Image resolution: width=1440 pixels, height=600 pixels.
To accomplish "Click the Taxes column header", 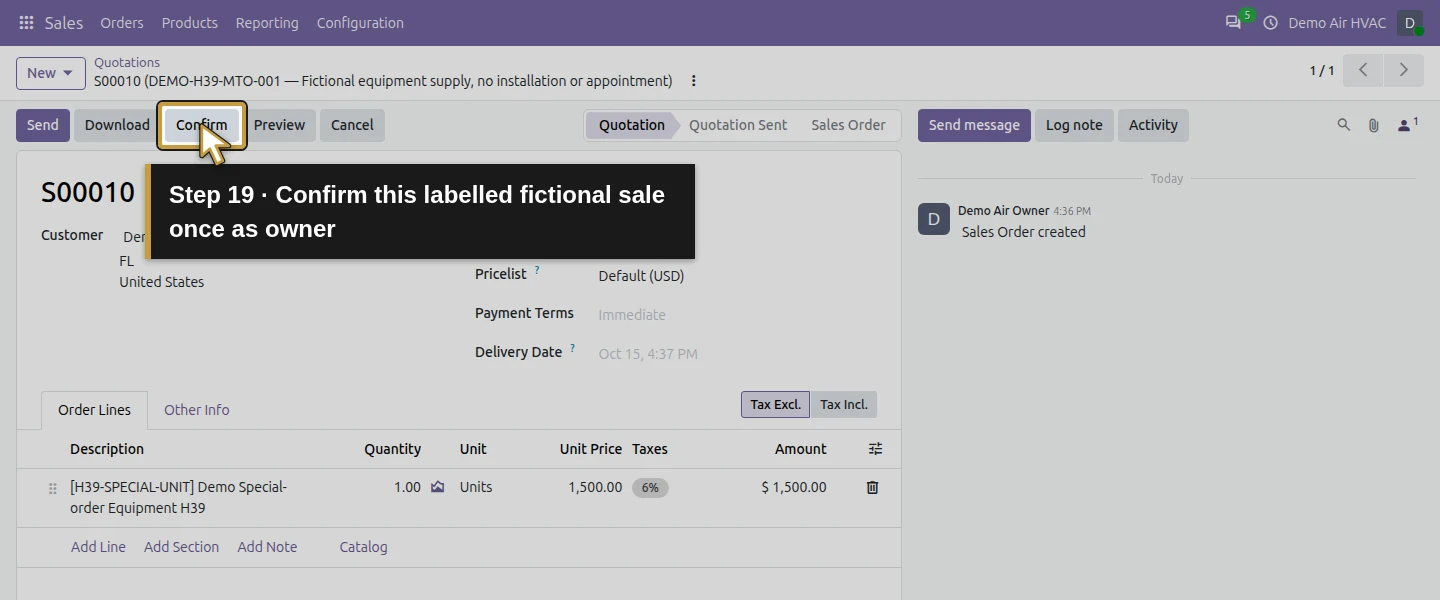I will pos(650,449).
